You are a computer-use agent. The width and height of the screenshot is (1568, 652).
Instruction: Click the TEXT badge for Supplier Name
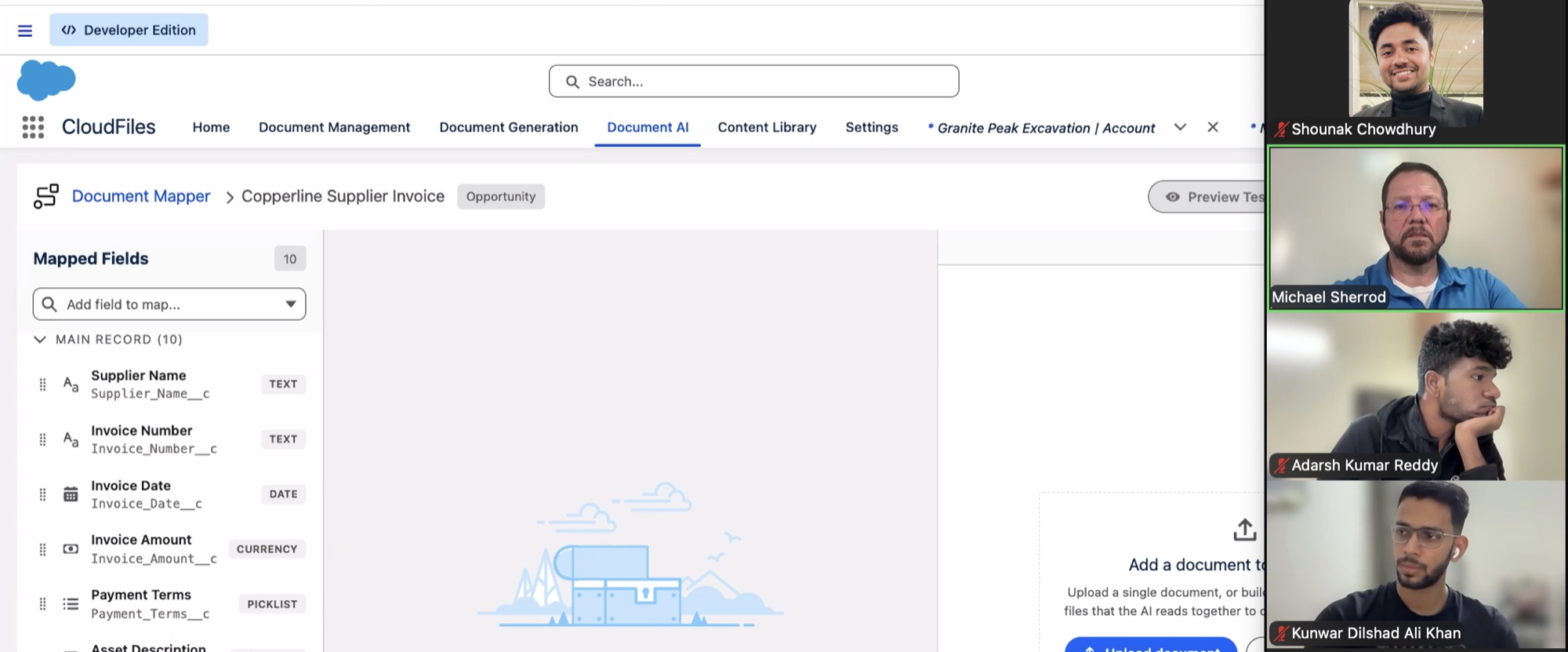click(x=283, y=384)
